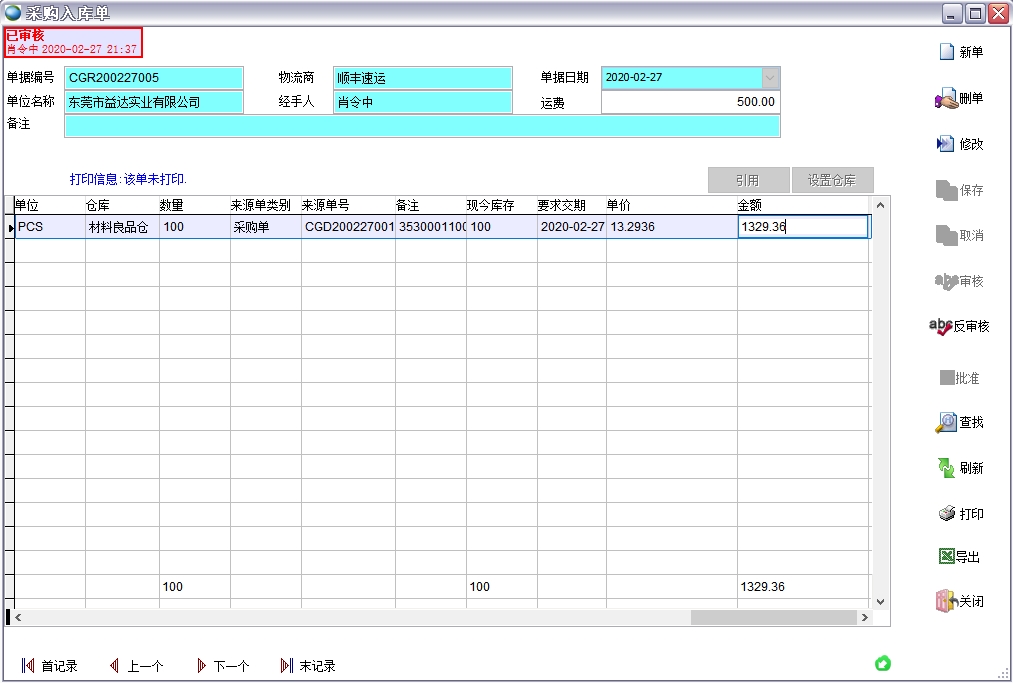Navigate to 下一个 (next record)

pyautogui.click(x=201, y=666)
